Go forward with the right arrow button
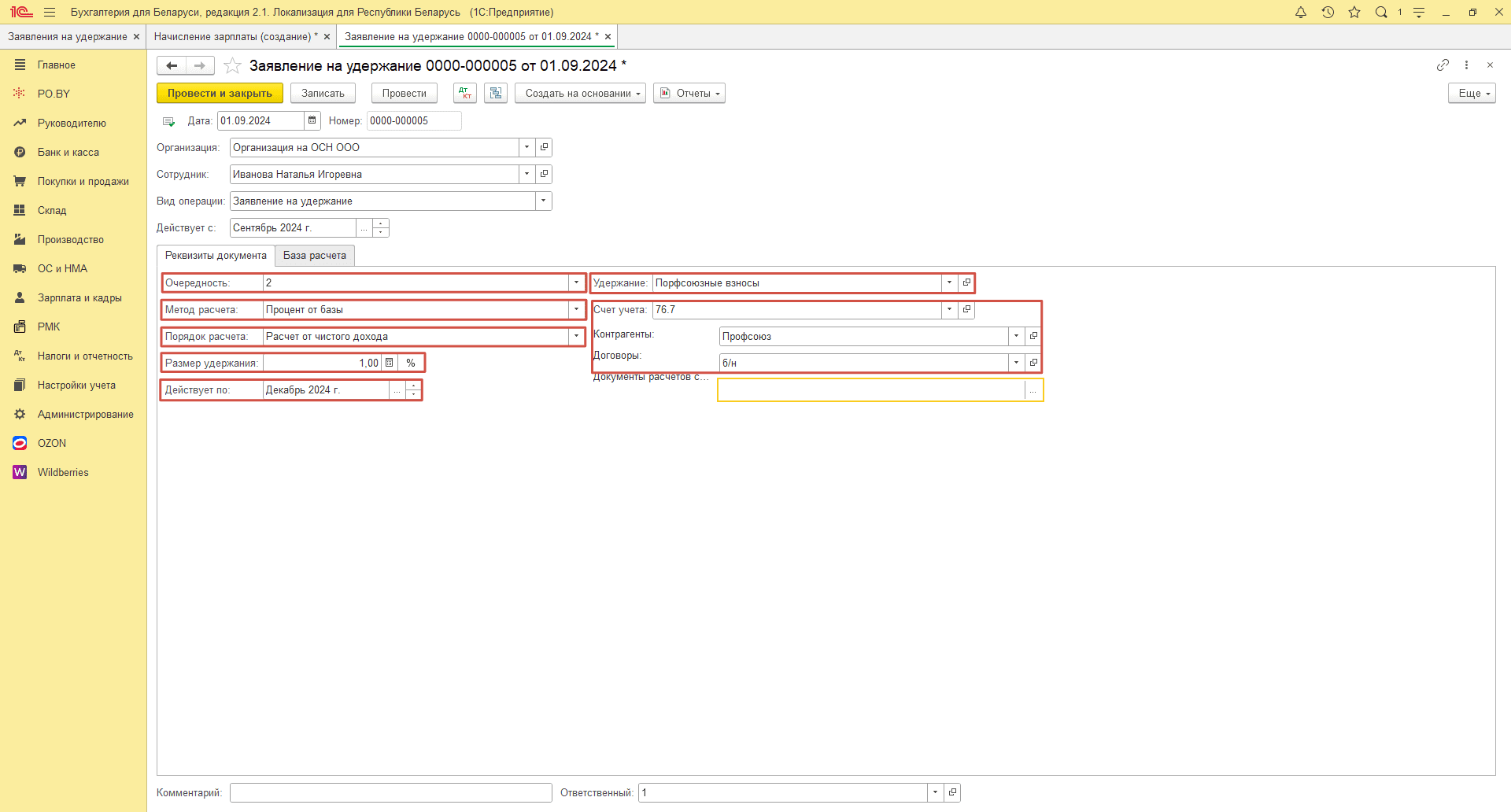Screen dimensions: 1511x812 pyautogui.click(x=200, y=65)
